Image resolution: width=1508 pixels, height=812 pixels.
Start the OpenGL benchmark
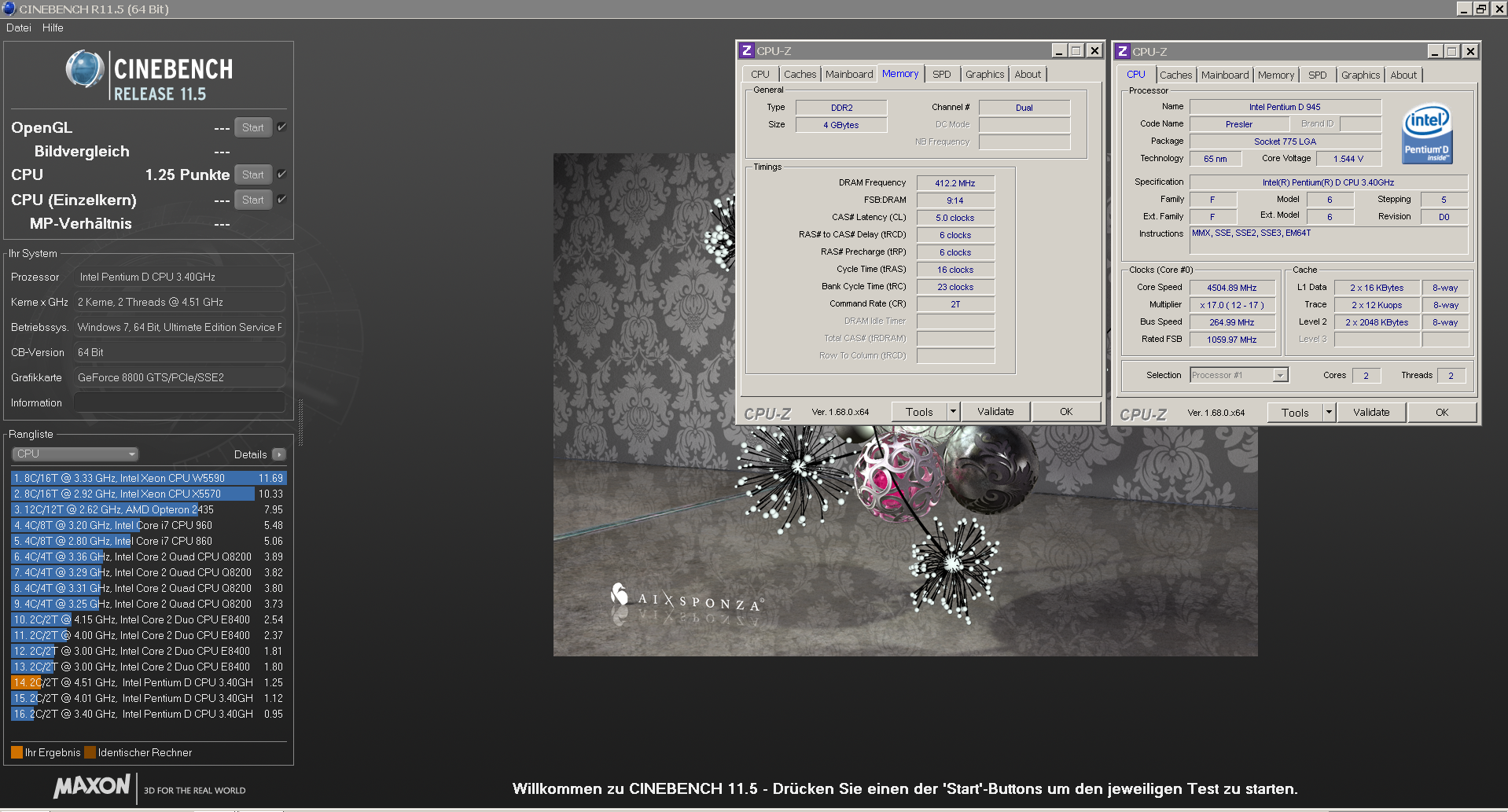[x=253, y=127]
